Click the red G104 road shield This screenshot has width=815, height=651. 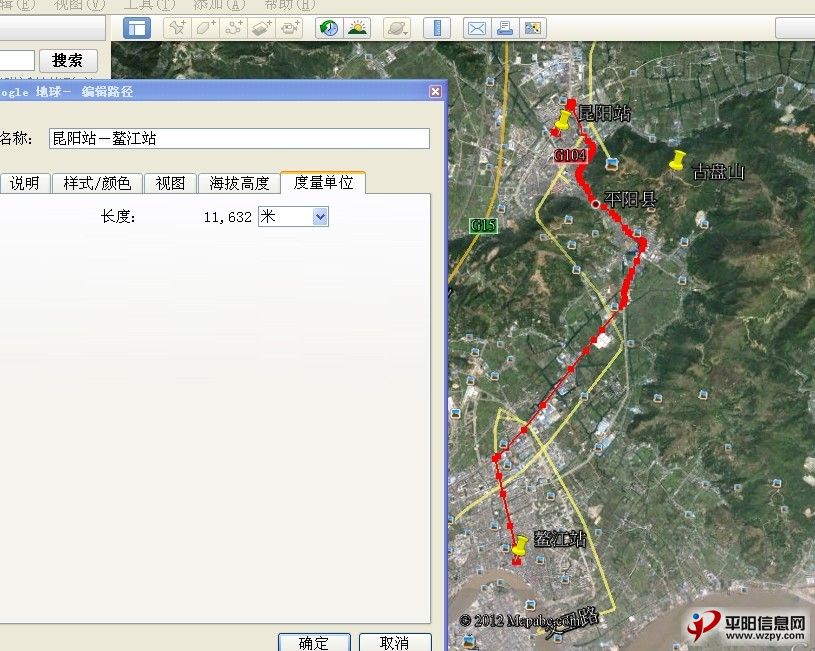click(x=570, y=155)
